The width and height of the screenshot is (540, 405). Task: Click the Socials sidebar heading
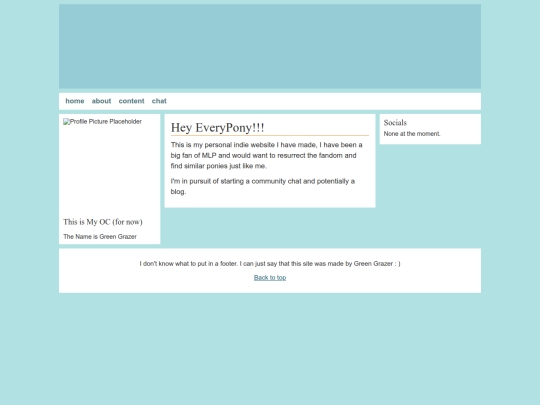click(x=395, y=123)
